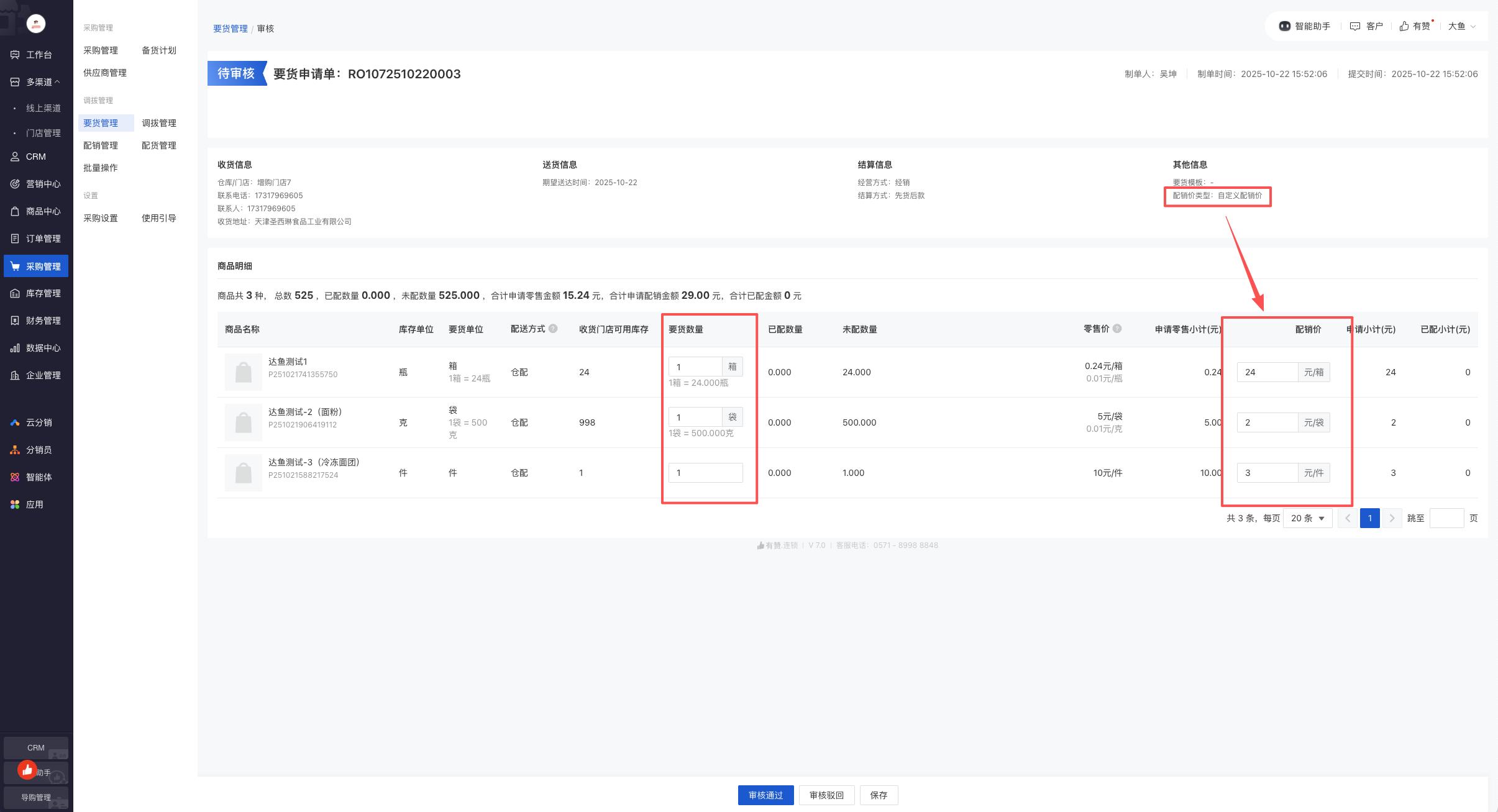Click the 跳至 page number input
This screenshot has width=1498, height=812.
[1446, 518]
